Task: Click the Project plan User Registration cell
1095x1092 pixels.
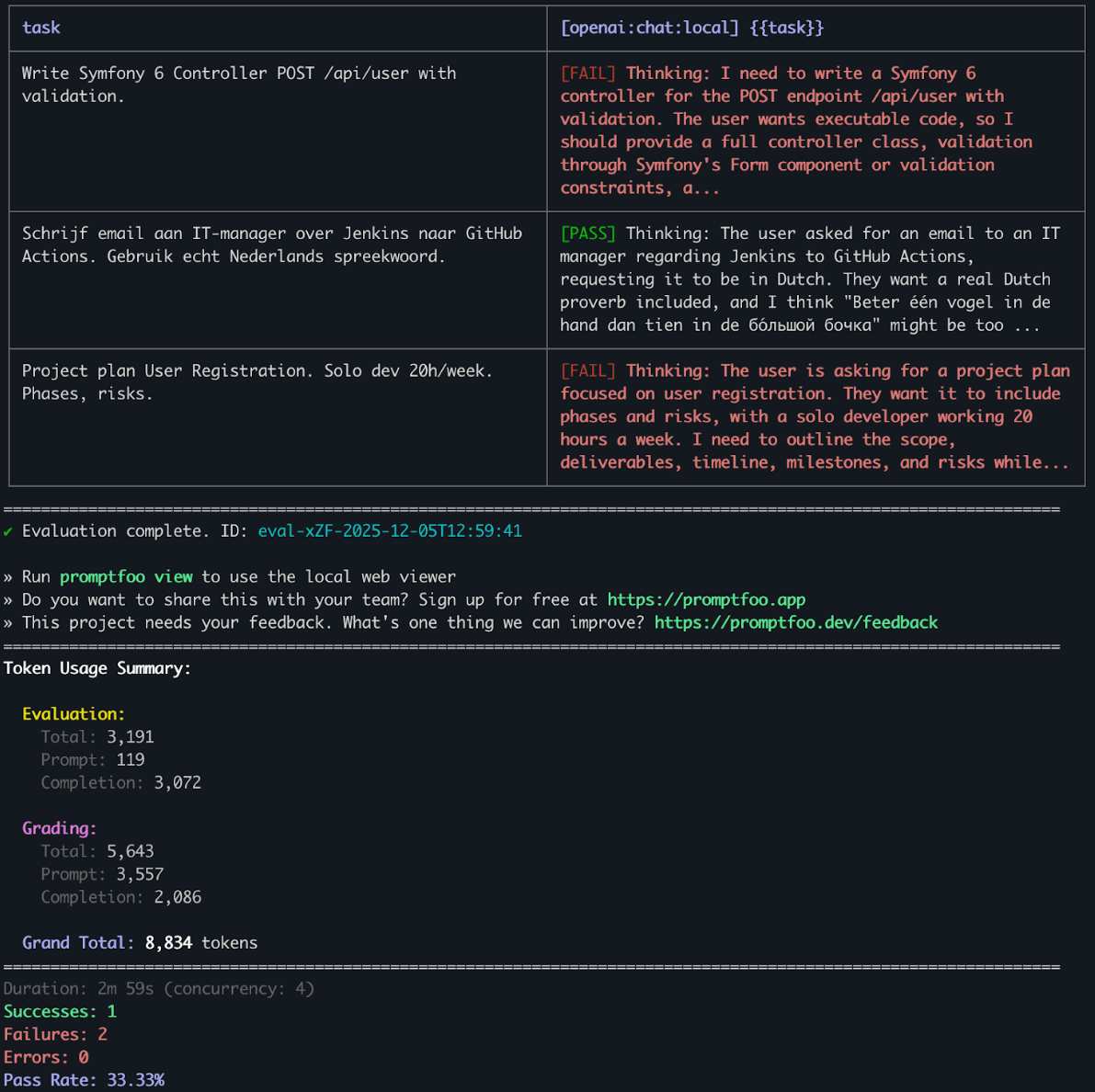Action: click(257, 382)
